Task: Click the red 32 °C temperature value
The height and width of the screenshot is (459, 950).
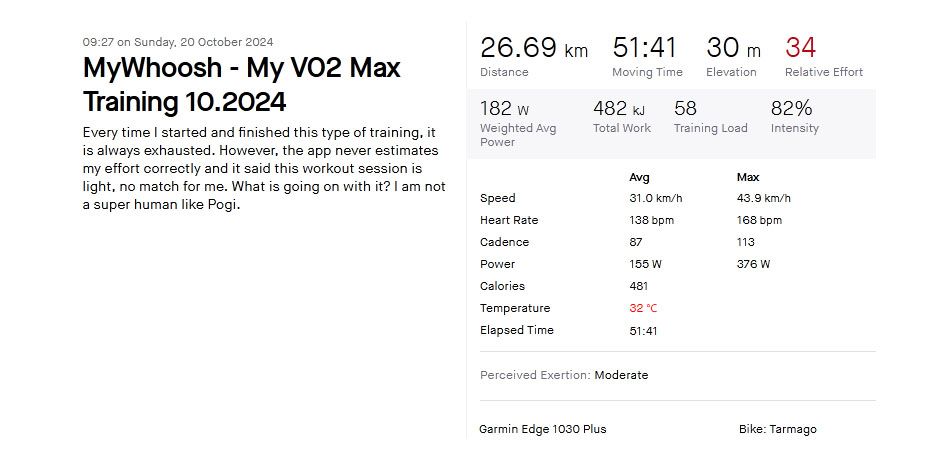Action: pyautogui.click(x=643, y=308)
